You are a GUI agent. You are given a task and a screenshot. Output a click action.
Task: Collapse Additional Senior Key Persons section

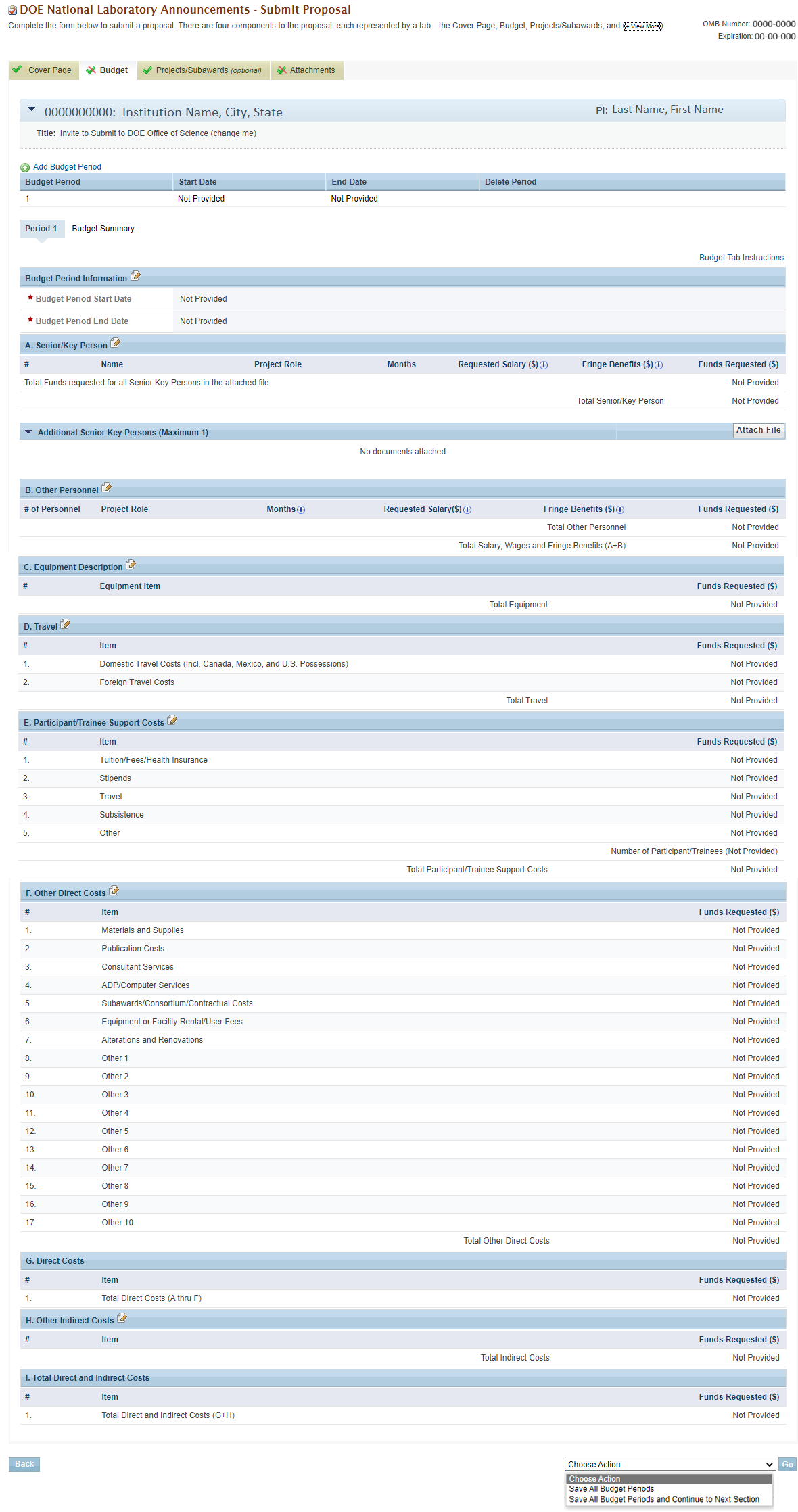28,432
